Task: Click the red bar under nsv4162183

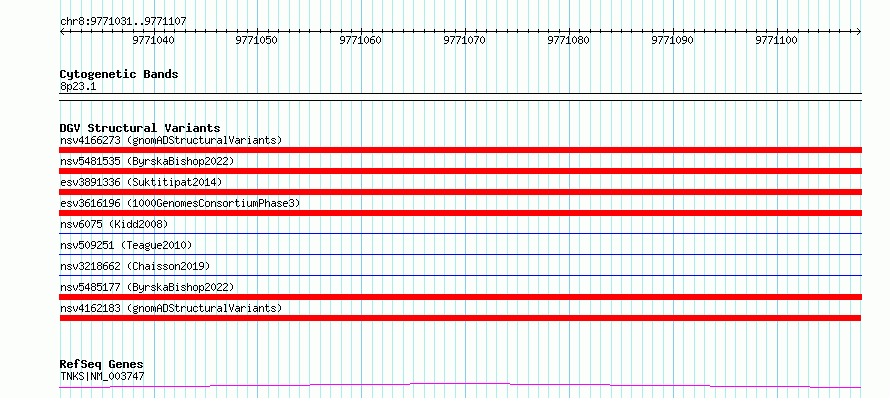Action: (x=460, y=318)
